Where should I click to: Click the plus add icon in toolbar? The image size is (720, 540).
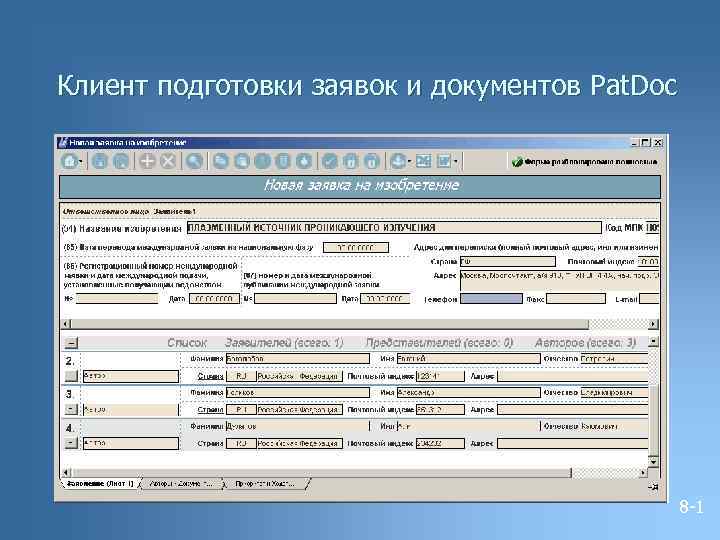[147, 162]
